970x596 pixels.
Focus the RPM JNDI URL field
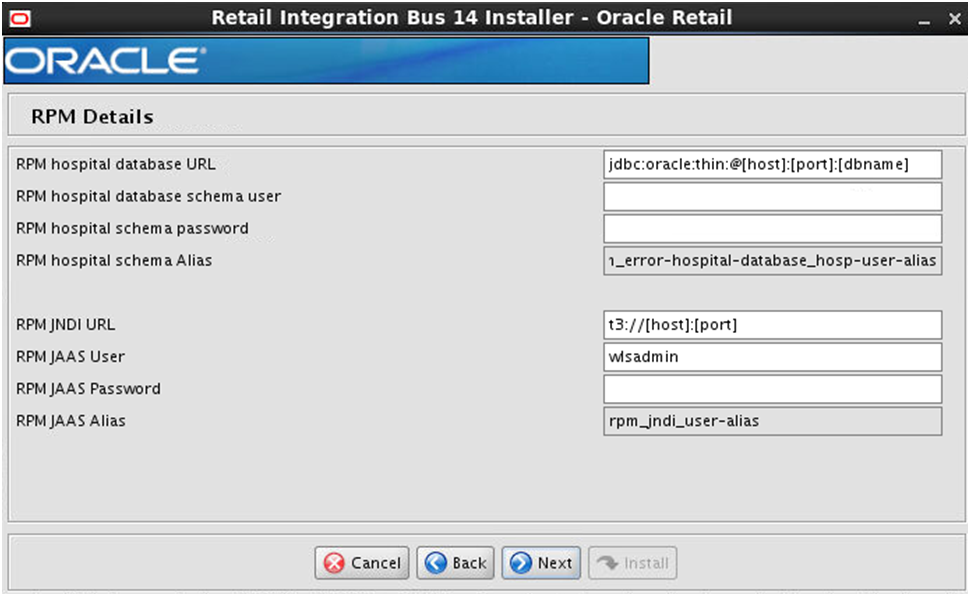(x=773, y=325)
